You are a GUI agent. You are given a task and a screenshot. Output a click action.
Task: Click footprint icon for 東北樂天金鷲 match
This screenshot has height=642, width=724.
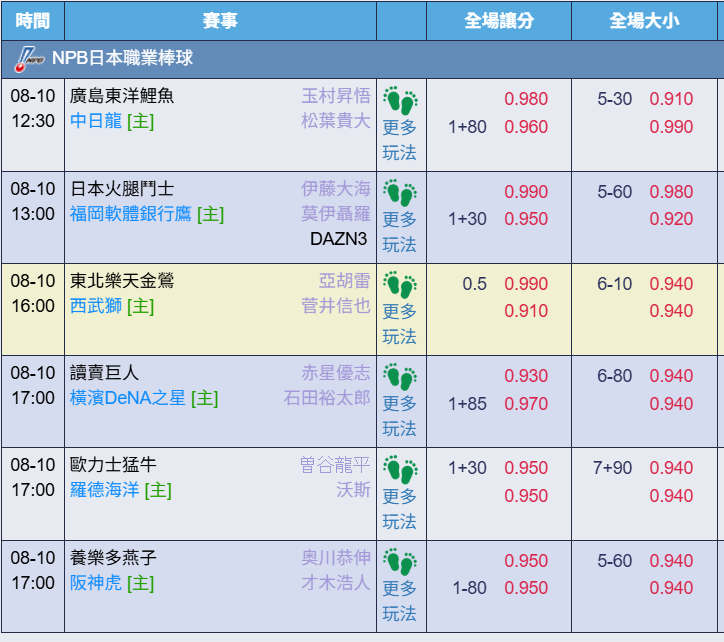click(400, 284)
